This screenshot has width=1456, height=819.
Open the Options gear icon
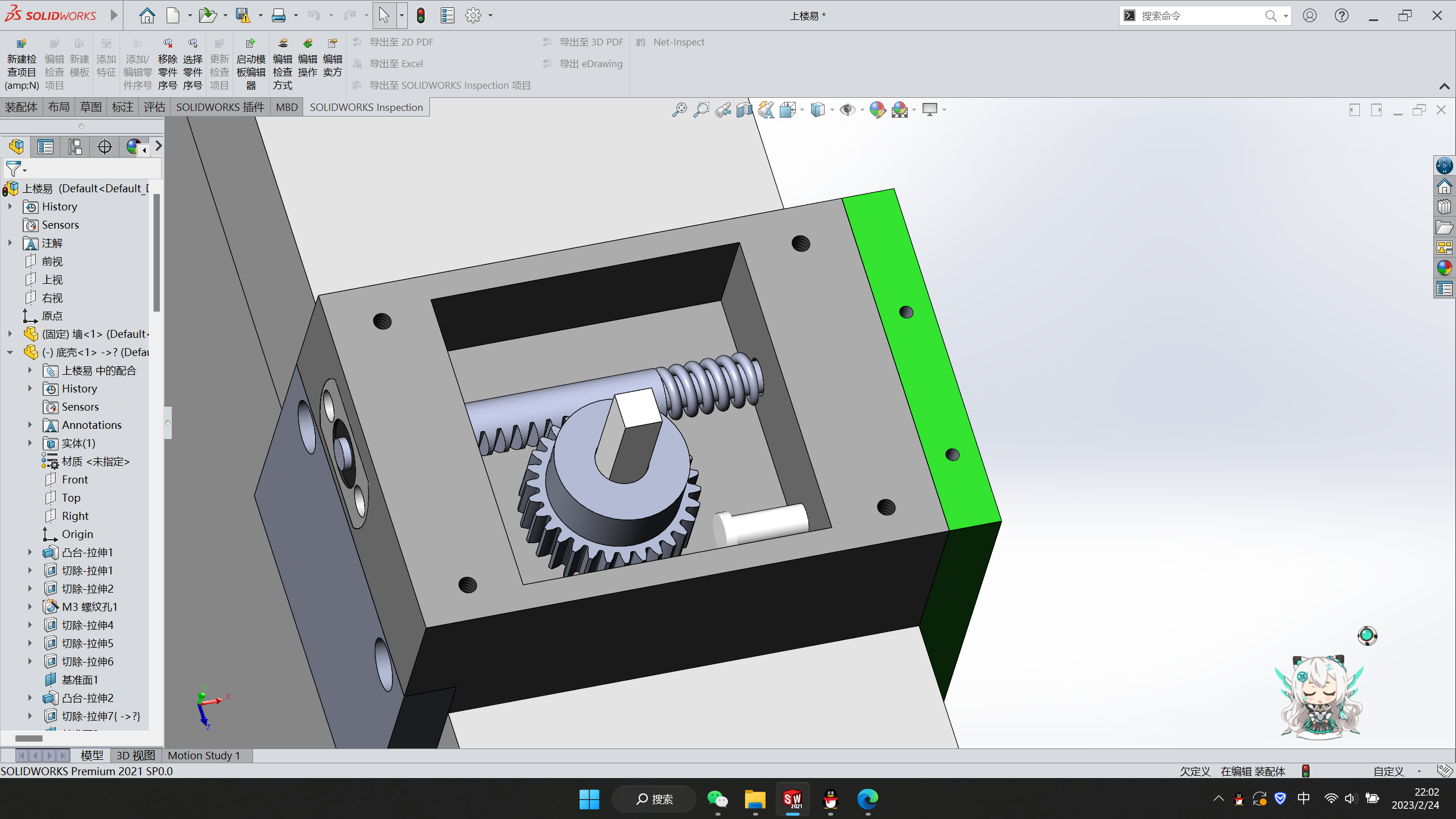[473, 15]
